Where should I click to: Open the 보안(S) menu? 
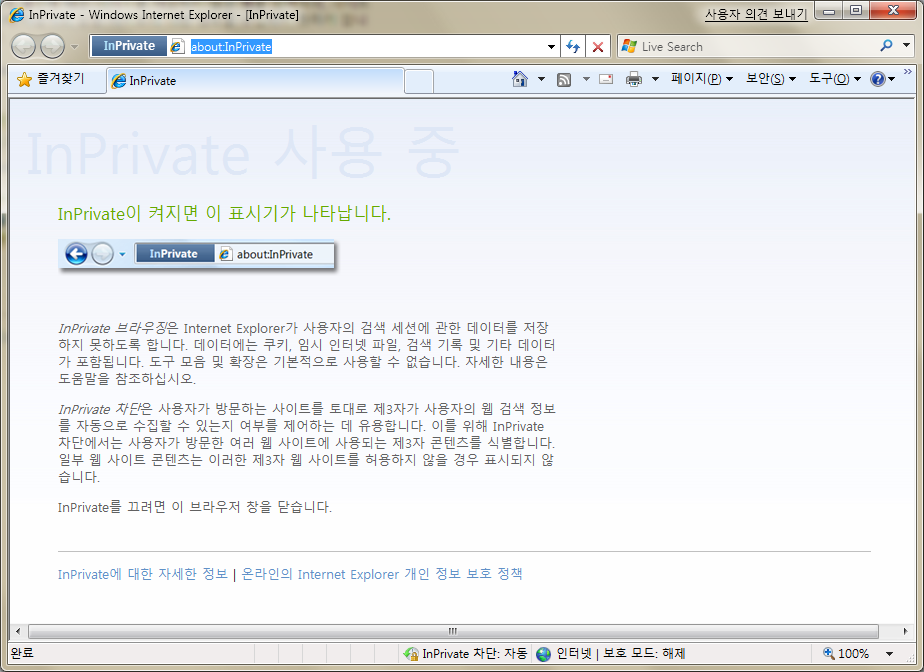click(771, 79)
